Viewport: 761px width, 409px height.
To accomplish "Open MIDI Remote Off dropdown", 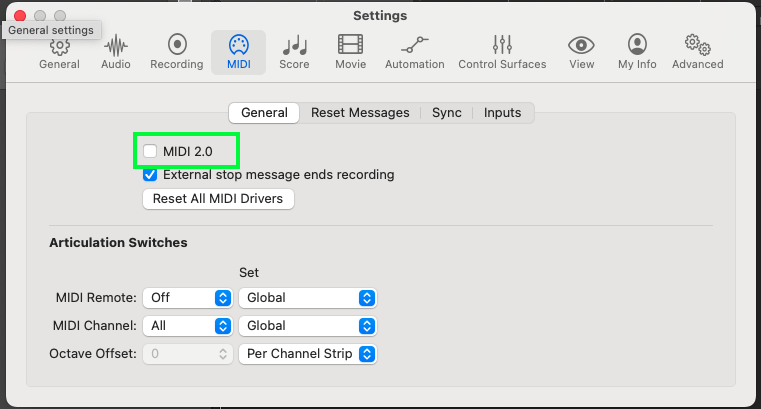I will tap(187, 298).
